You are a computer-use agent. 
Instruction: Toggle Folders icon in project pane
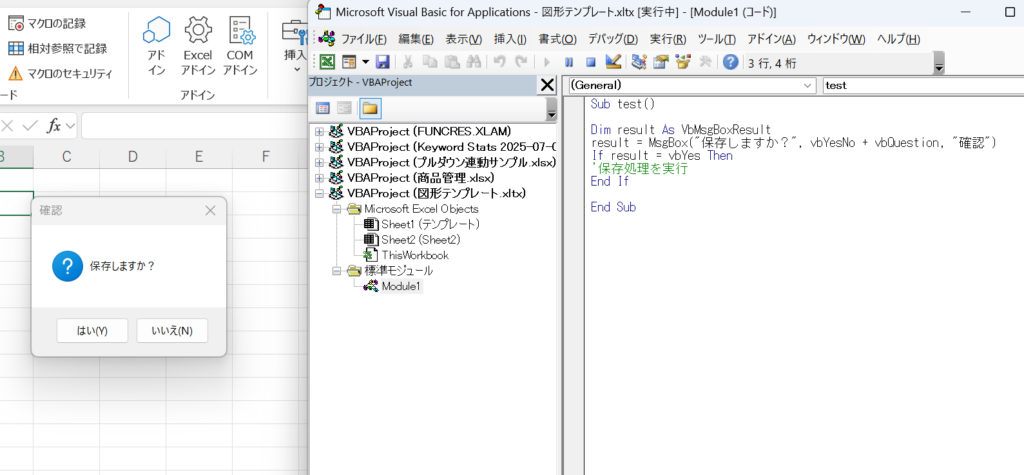[x=370, y=108]
